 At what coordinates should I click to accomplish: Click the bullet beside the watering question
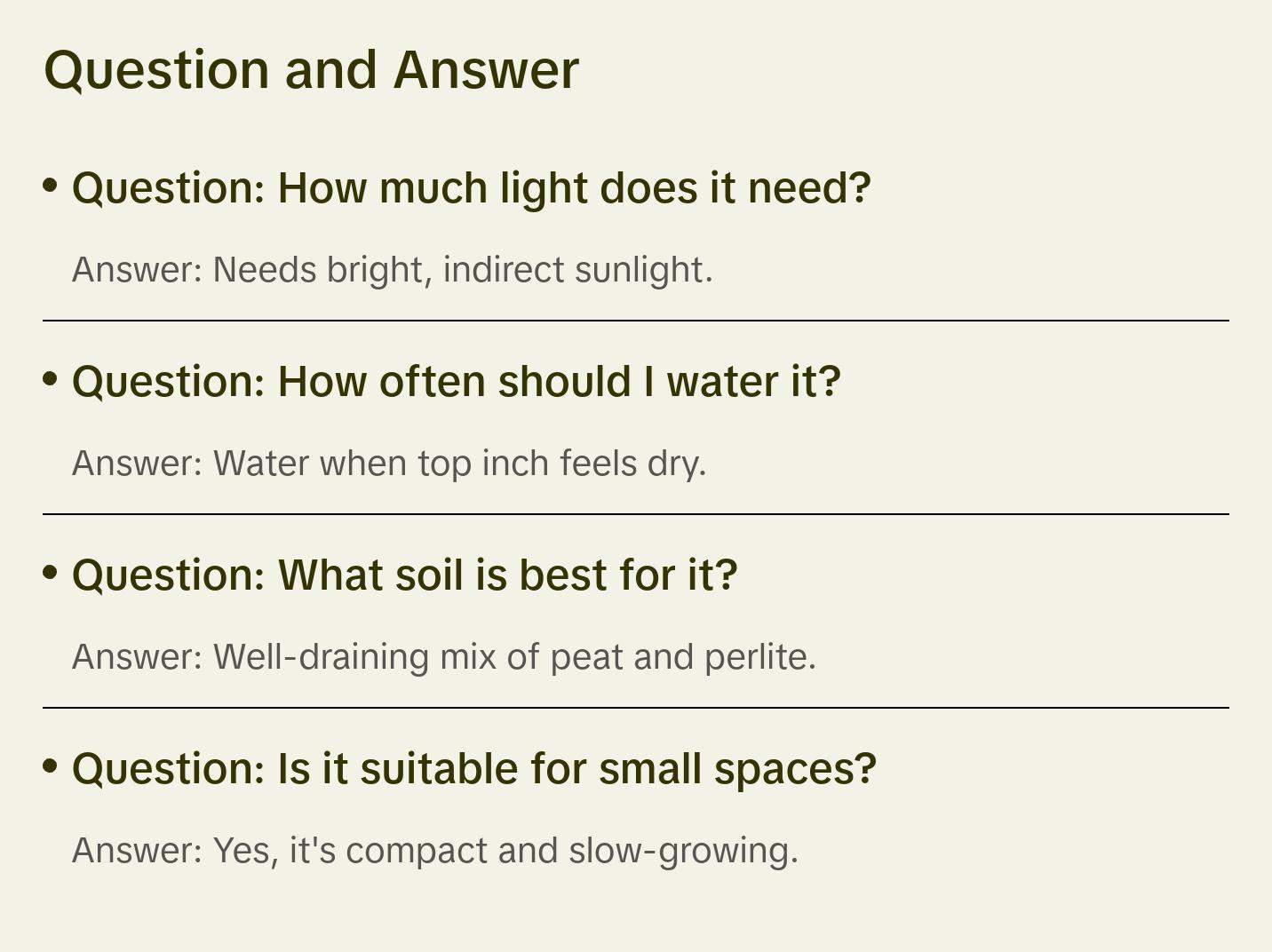(x=51, y=379)
